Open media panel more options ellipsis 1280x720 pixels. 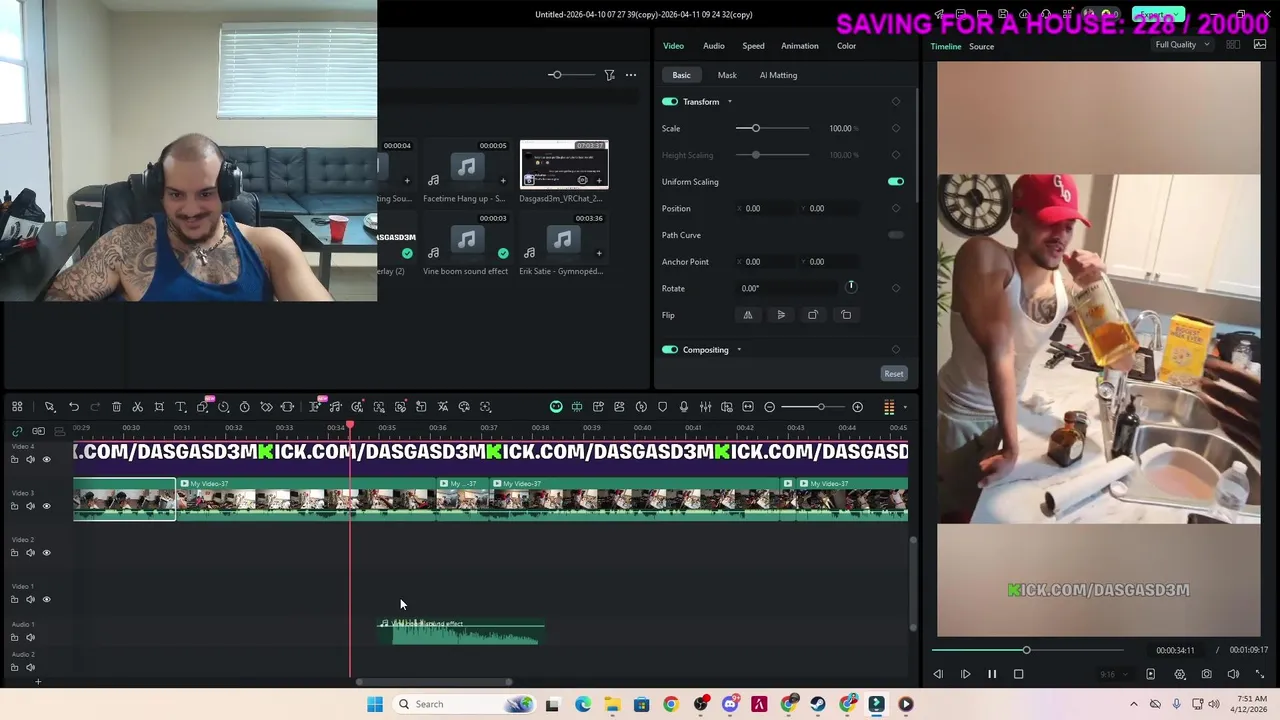(x=631, y=75)
